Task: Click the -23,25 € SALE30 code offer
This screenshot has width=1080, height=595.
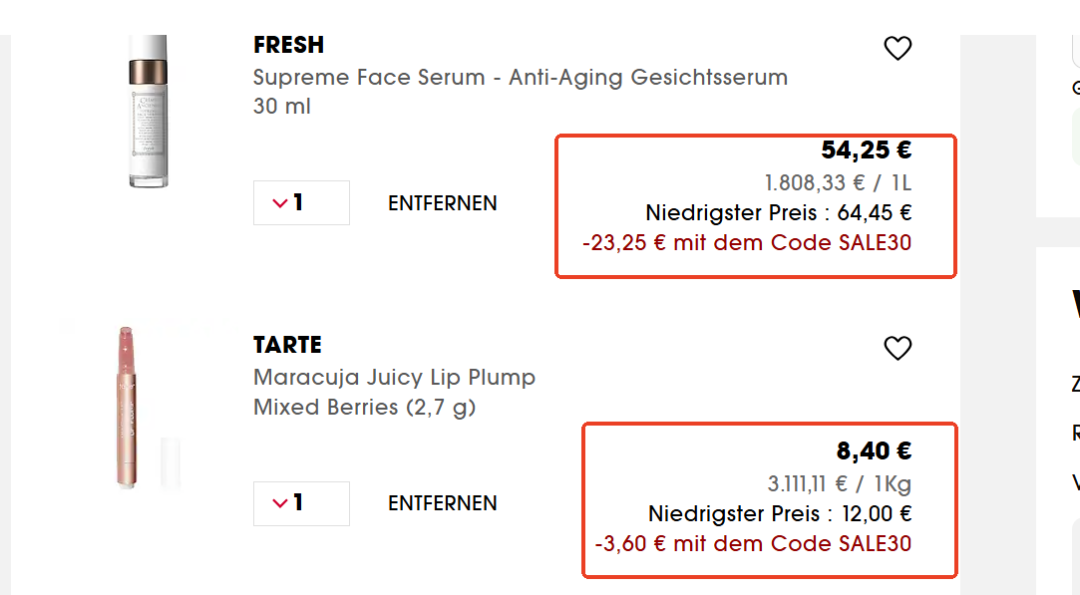Action: point(747,243)
